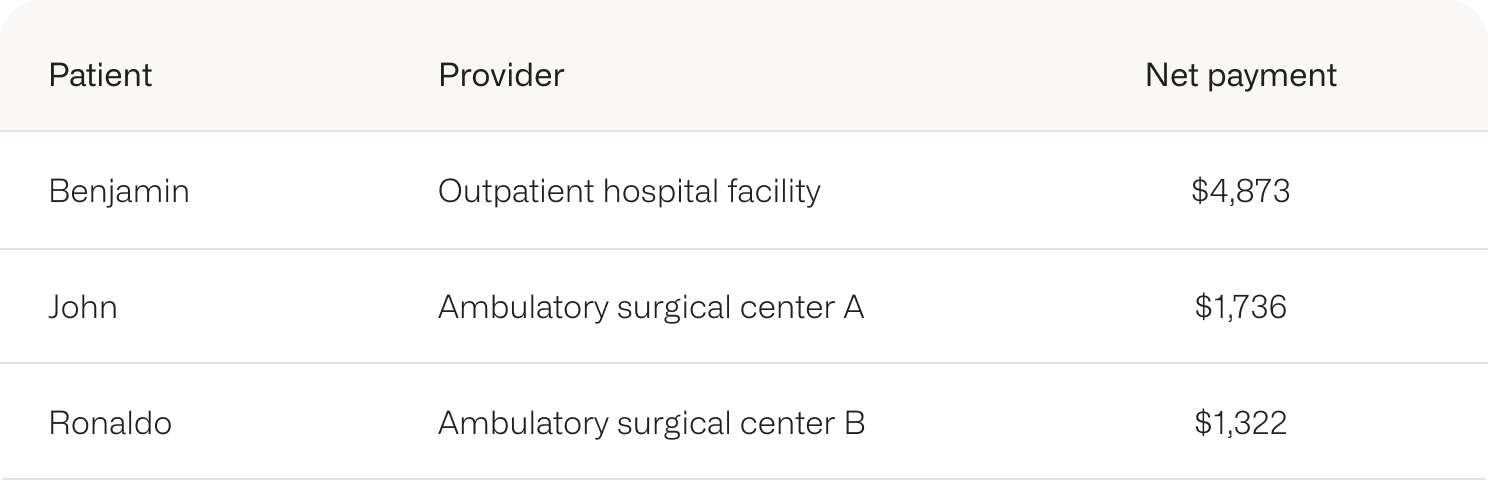Select the $1,736 payment value

point(1240,307)
